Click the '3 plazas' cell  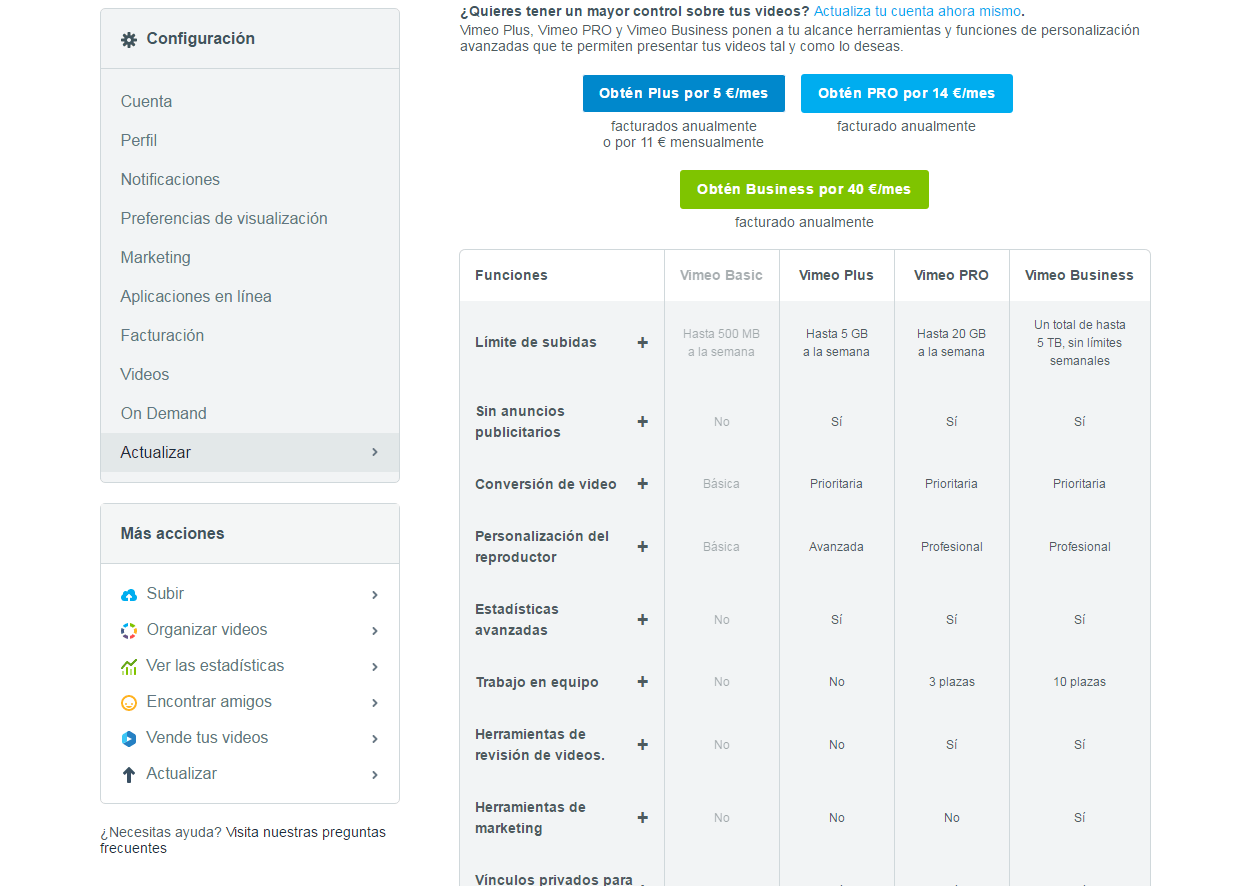click(951, 682)
